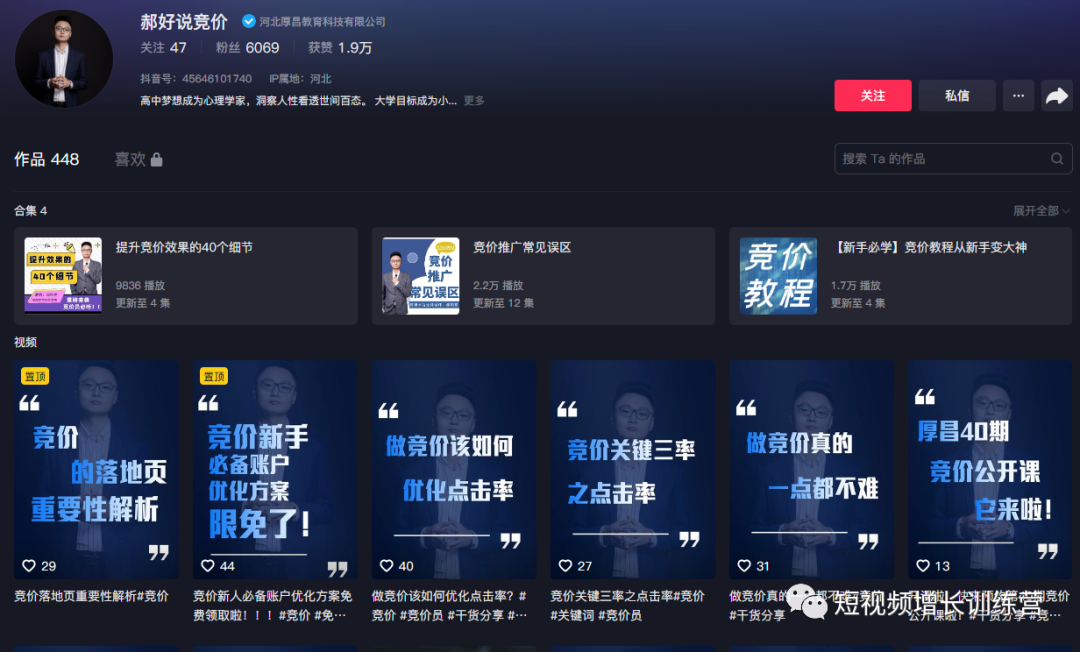Screen dimensions: 1080x652
Task: Click caption 做竞价该如何优化点击率？
Action: (x=450, y=605)
